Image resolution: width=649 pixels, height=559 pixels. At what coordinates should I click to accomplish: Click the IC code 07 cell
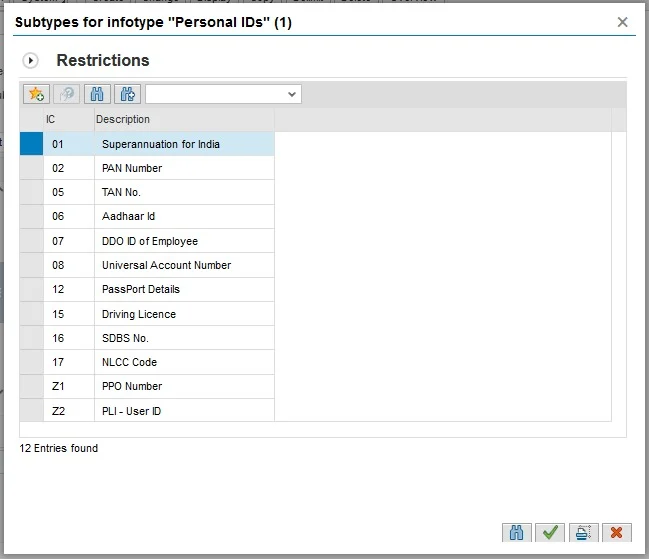click(69, 241)
